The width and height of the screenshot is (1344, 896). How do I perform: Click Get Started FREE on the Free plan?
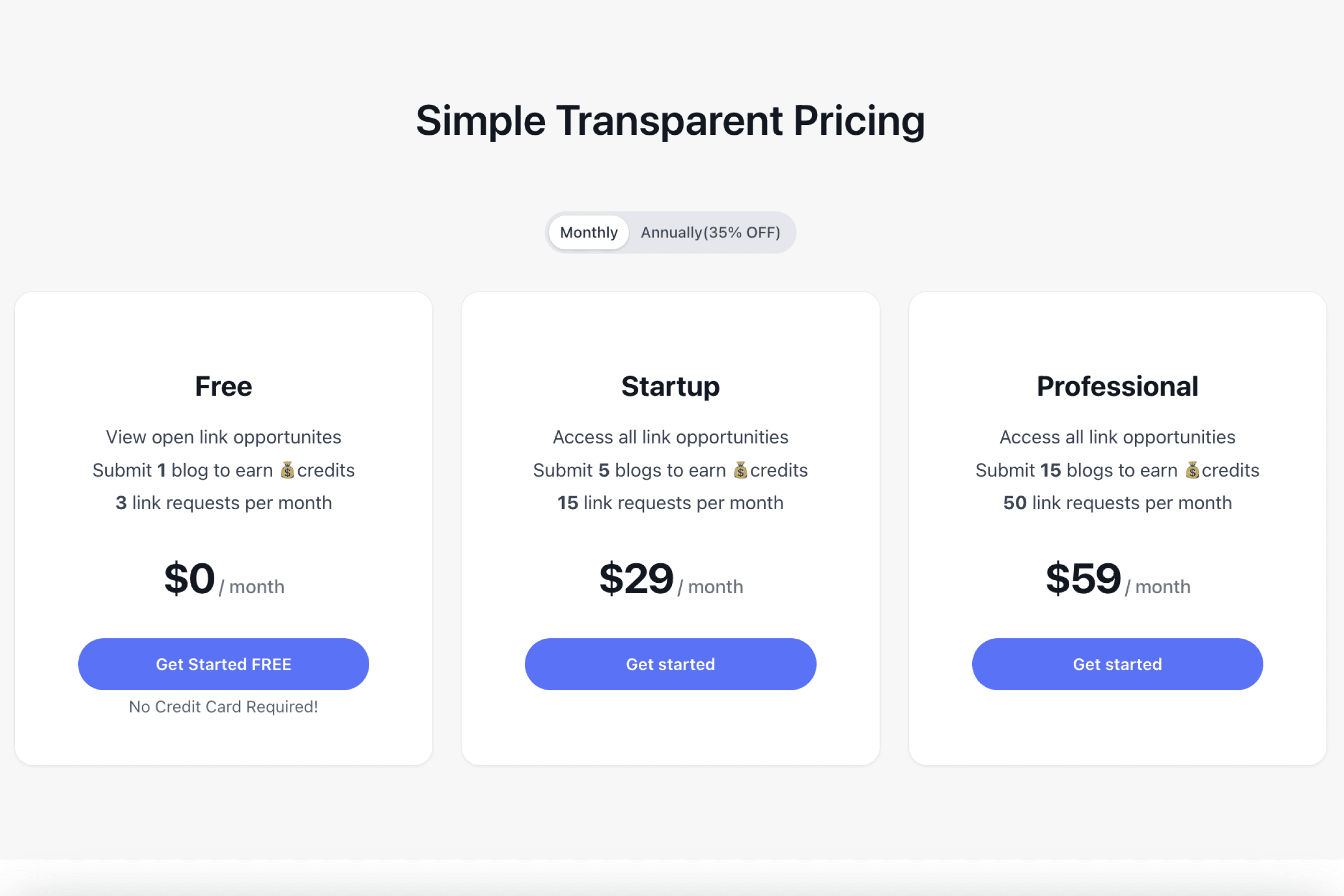[x=223, y=664]
